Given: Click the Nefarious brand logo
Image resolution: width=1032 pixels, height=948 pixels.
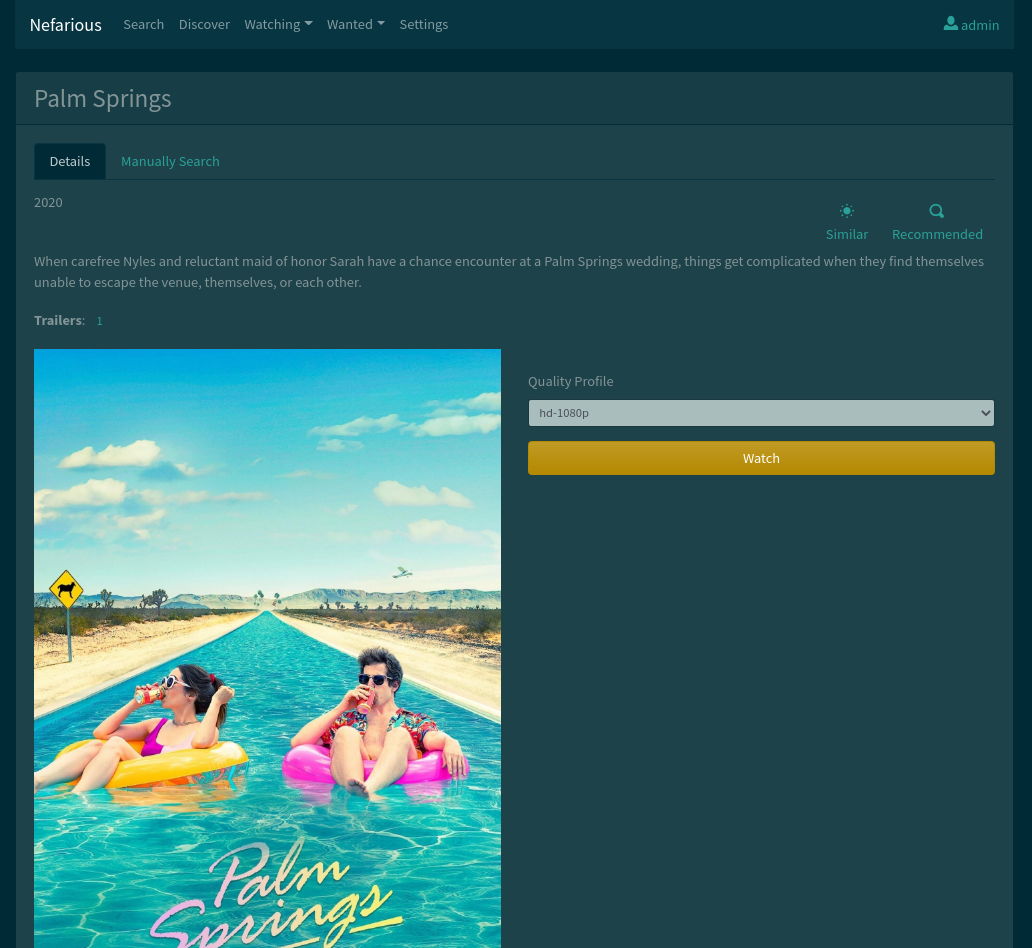Looking at the screenshot, I should pyautogui.click(x=66, y=25).
